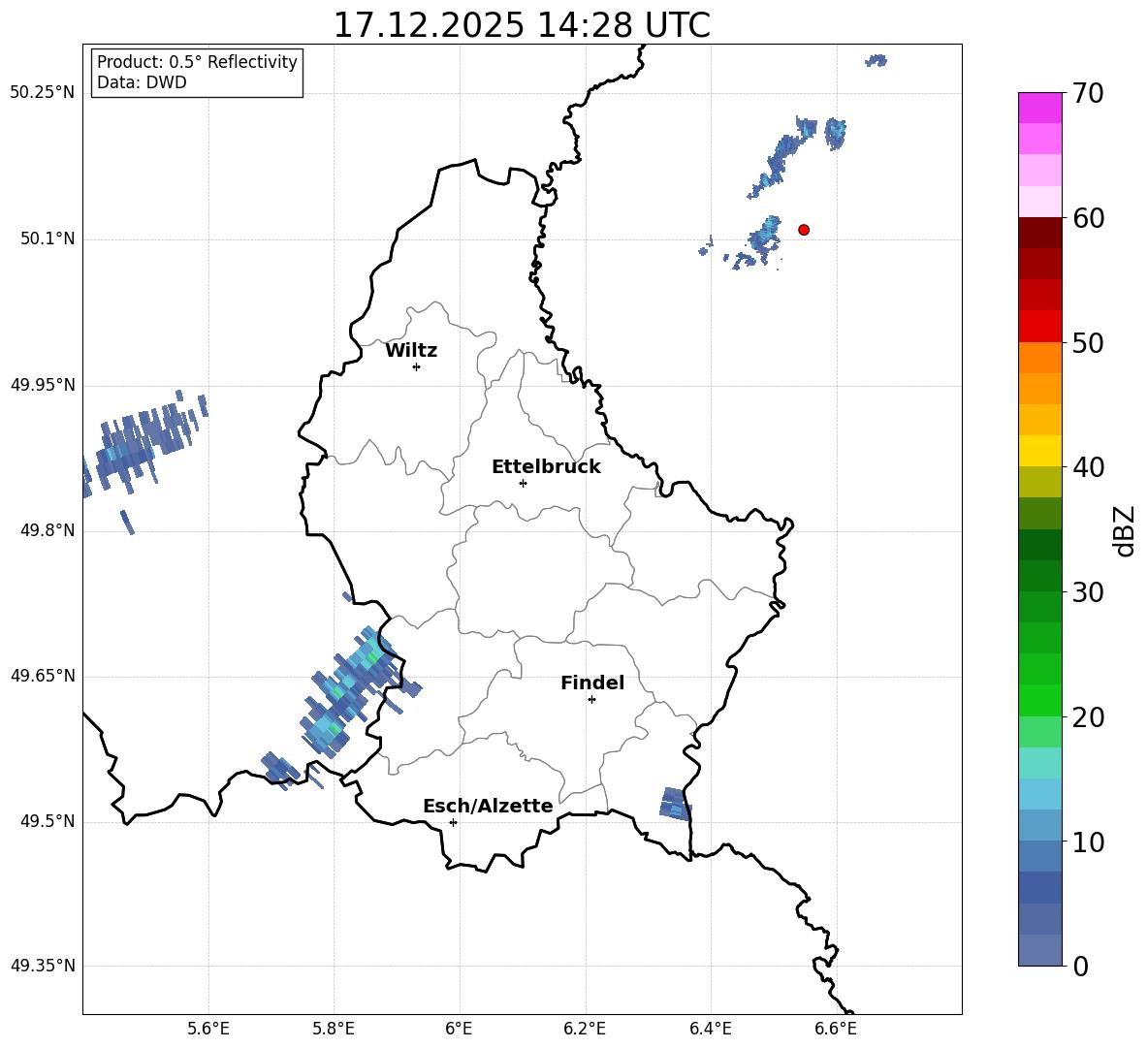The height and width of the screenshot is (1048, 1148).
Task: Click the magenta swatch at top of colorbar
Action: 1039,108
